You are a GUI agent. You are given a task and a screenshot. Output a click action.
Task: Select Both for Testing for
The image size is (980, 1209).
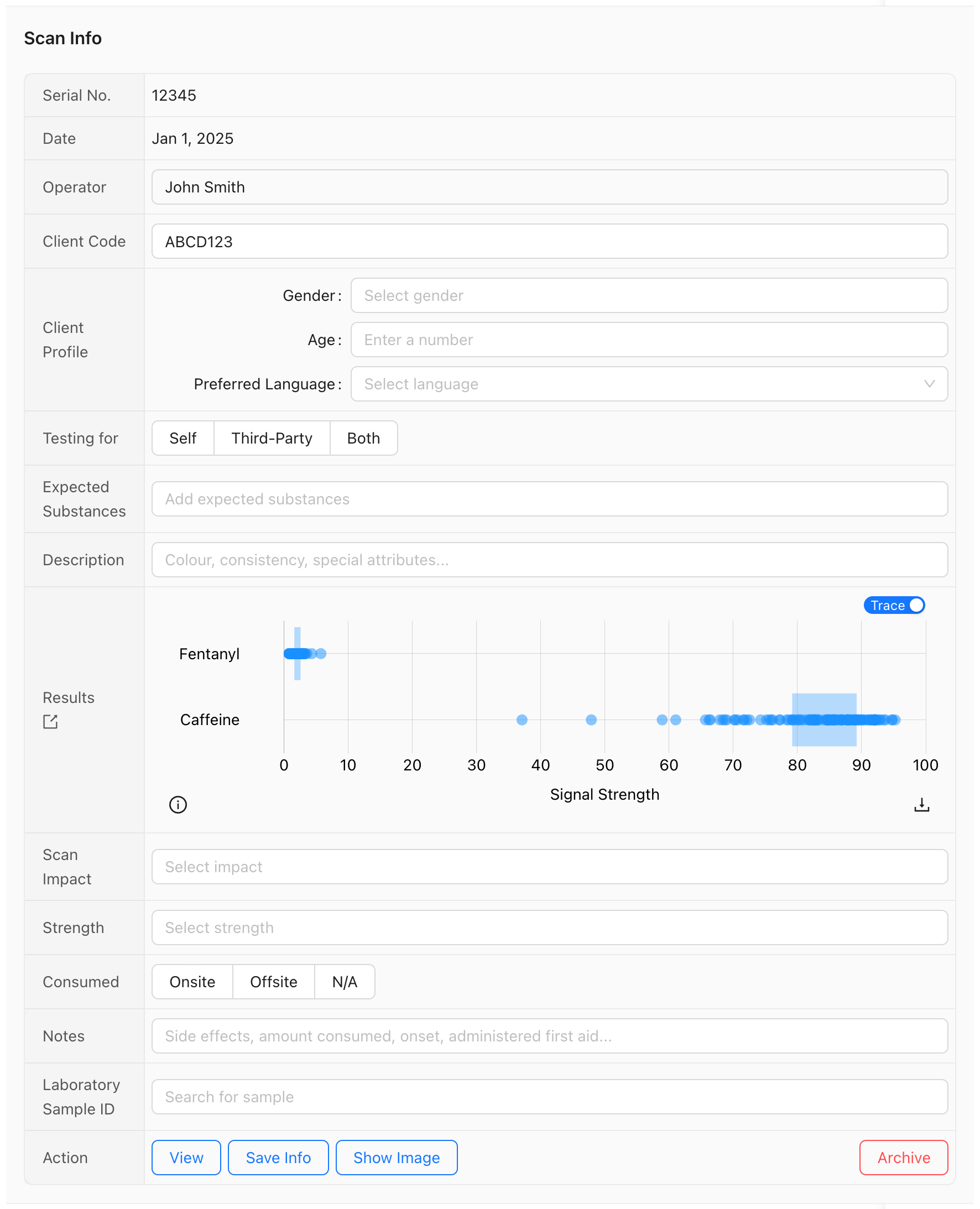(363, 438)
